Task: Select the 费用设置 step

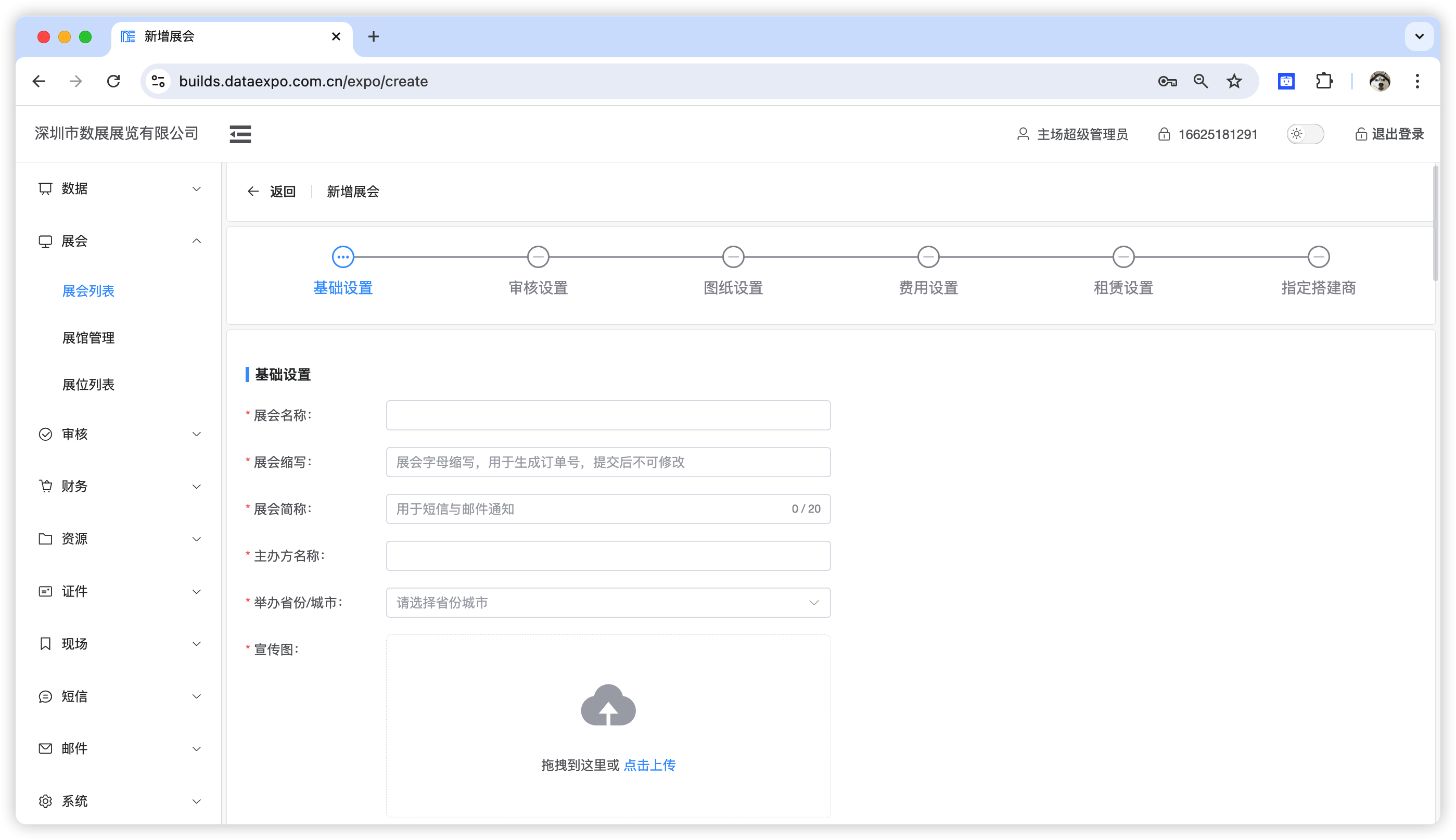Action: click(x=928, y=272)
